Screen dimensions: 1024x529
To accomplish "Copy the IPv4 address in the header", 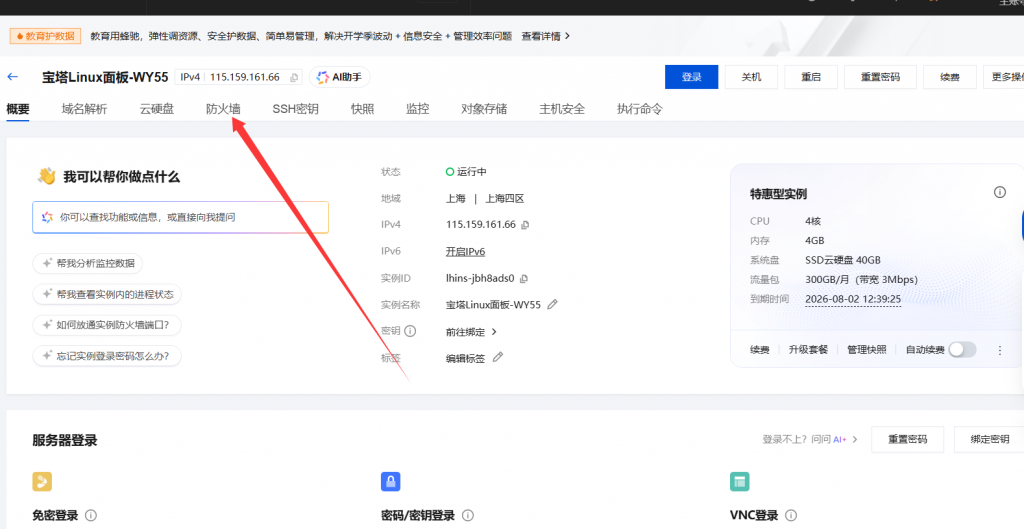I will pyautogui.click(x=294, y=78).
